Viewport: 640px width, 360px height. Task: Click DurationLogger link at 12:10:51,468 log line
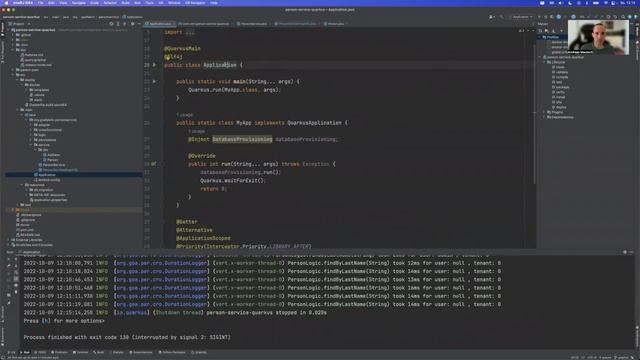162,288
